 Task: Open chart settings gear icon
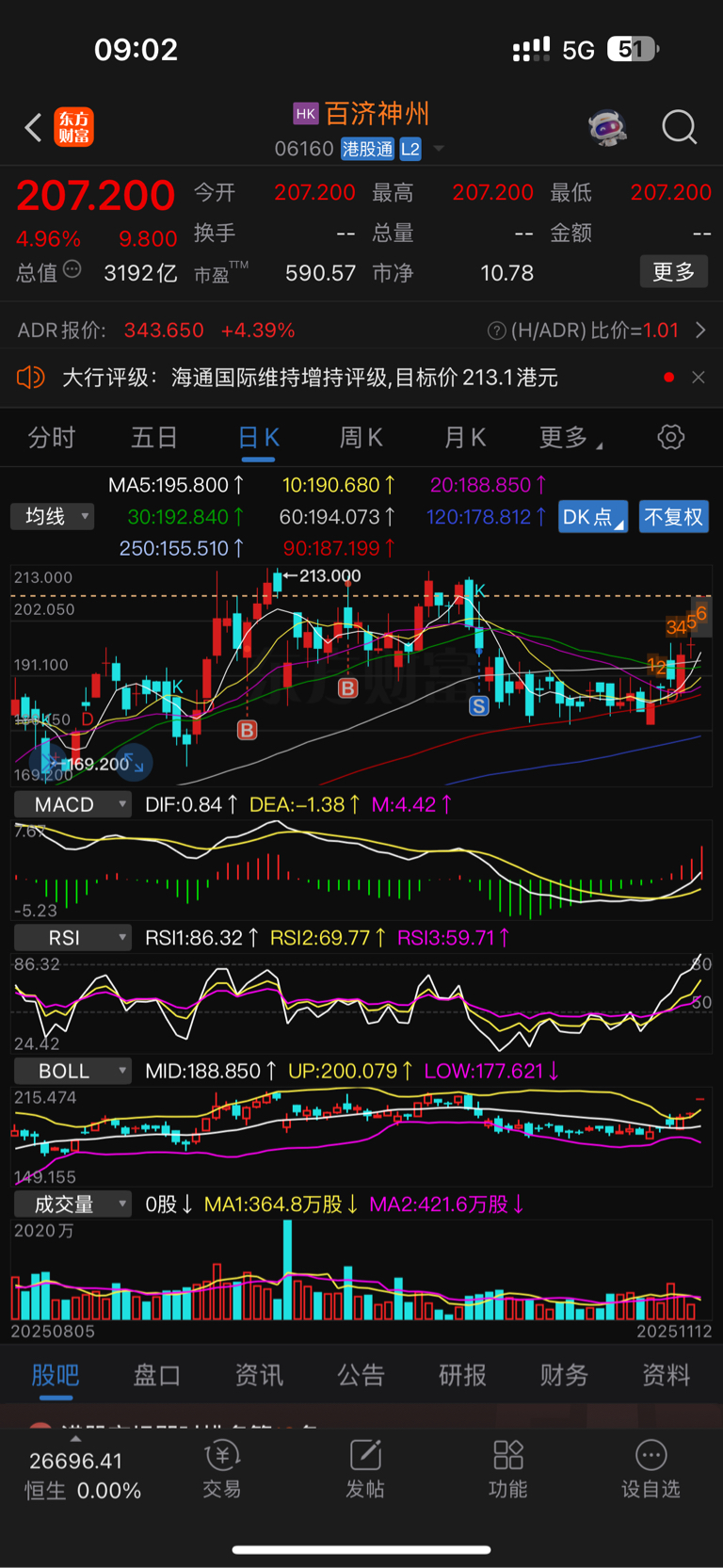[670, 437]
